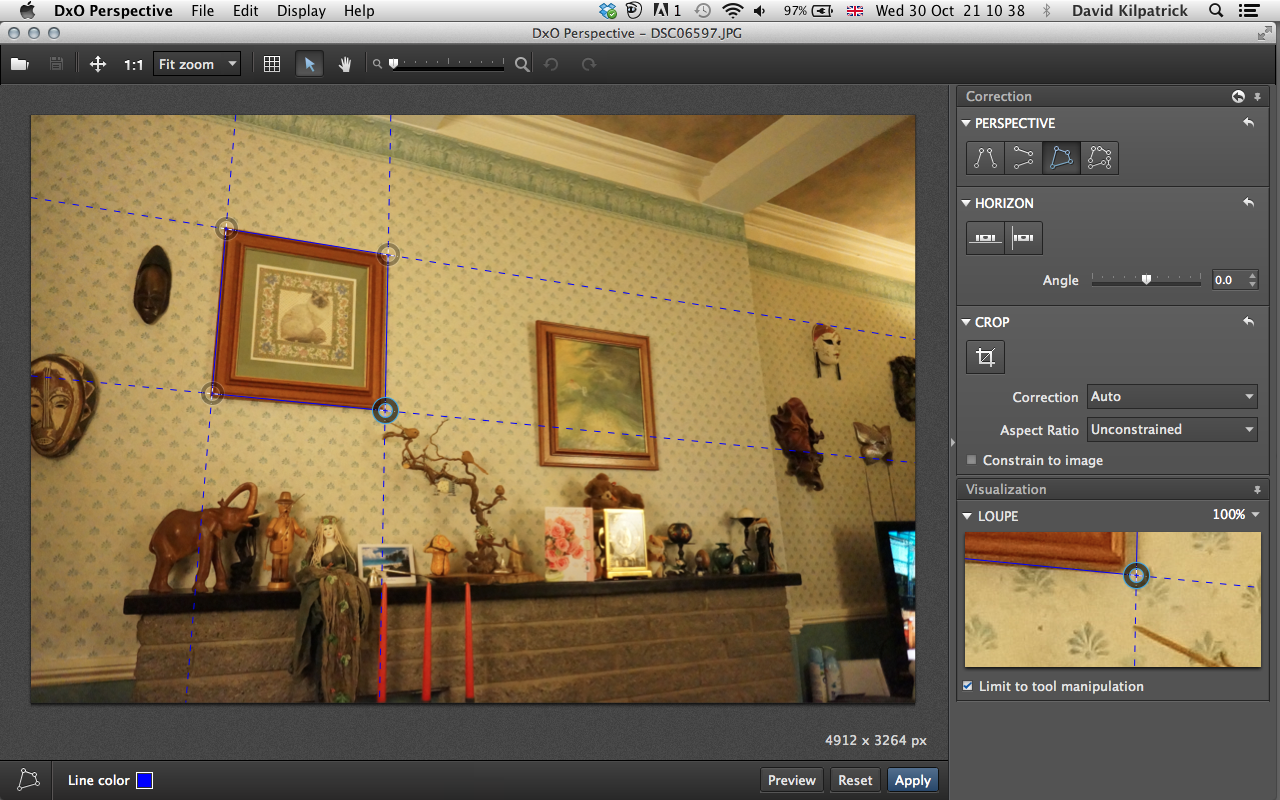The height and width of the screenshot is (800, 1280).
Task: Open the Apple menu
Action: point(27,11)
